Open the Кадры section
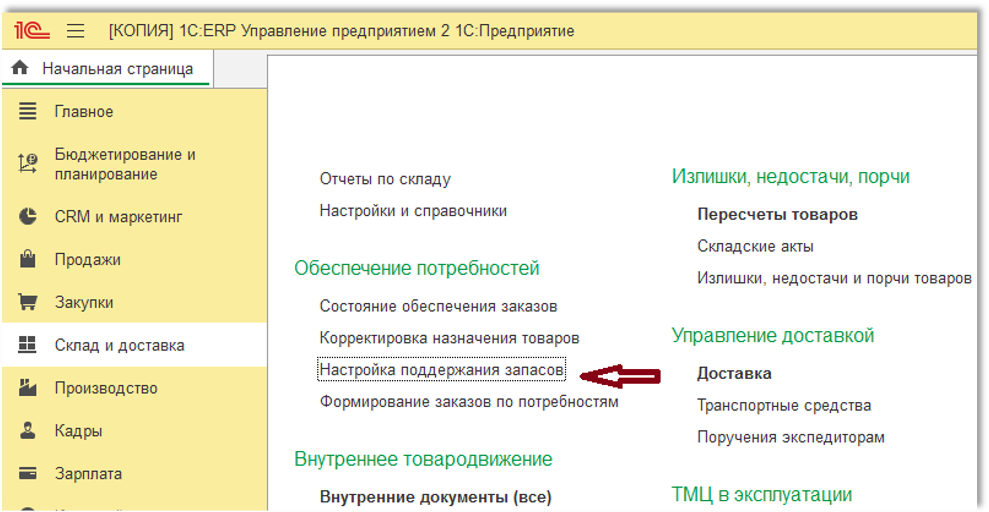989x512 pixels. coord(79,431)
